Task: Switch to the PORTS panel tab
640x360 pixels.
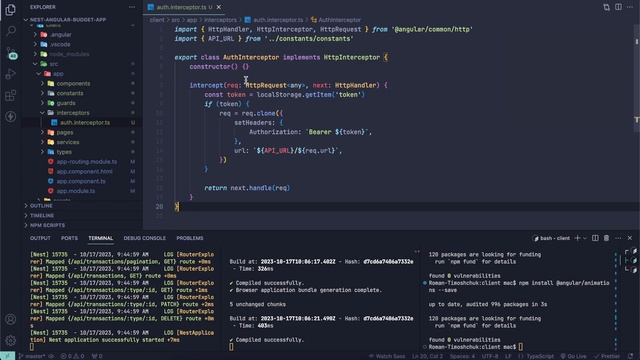Action: point(69,238)
